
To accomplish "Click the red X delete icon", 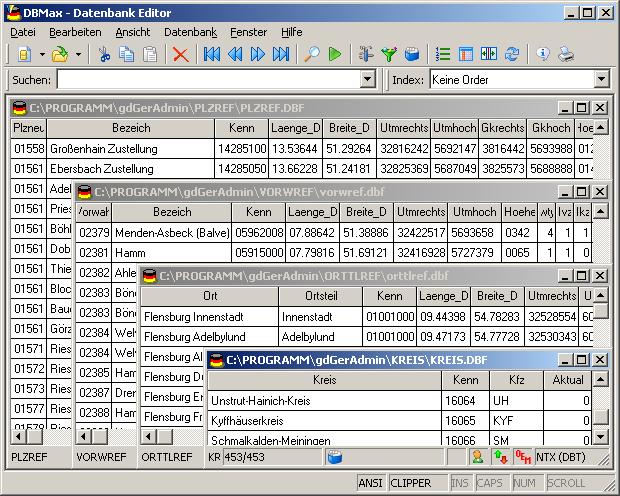I will 180,54.
